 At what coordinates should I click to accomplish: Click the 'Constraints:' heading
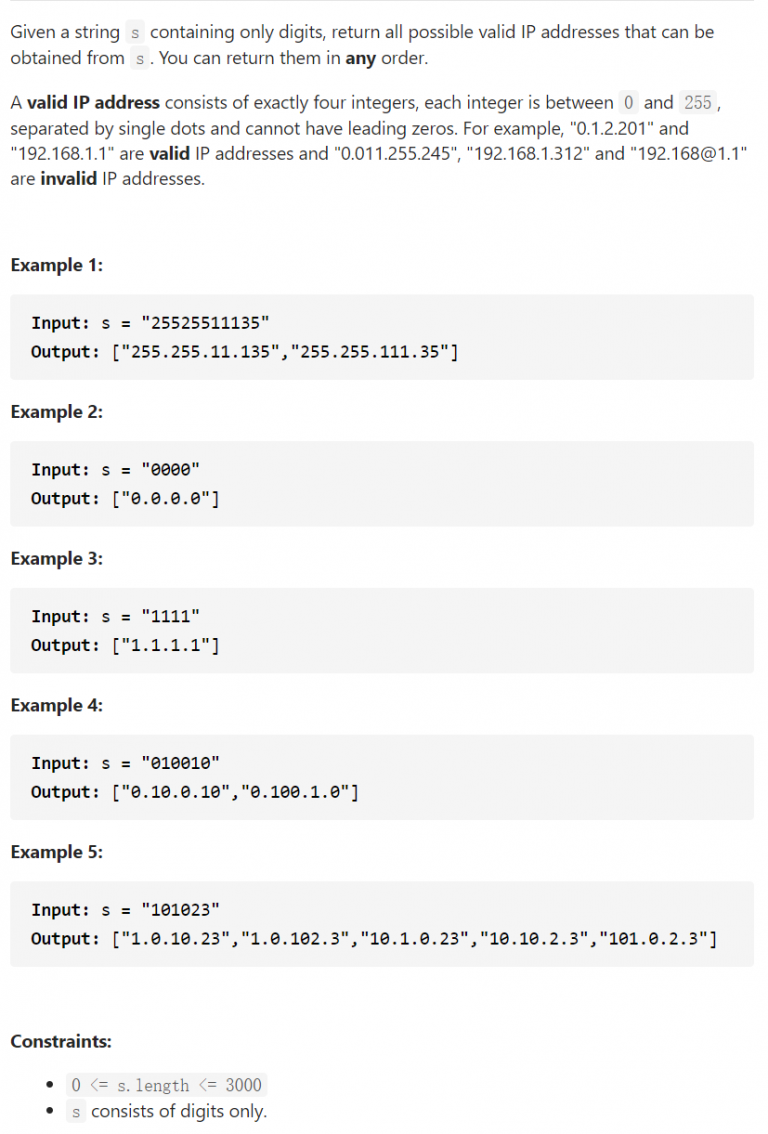coord(61,1041)
